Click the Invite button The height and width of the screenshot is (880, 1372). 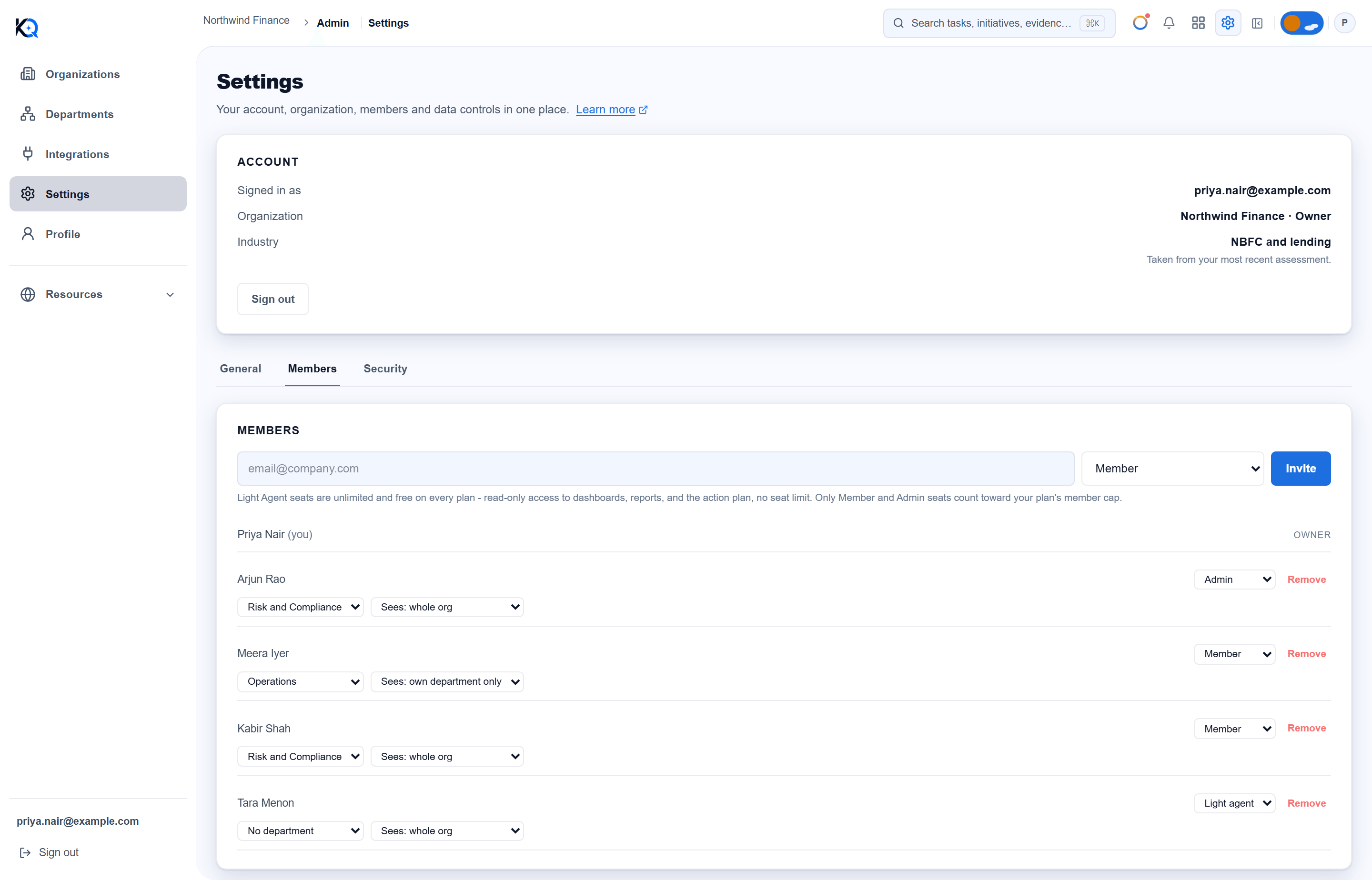[1301, 469]
